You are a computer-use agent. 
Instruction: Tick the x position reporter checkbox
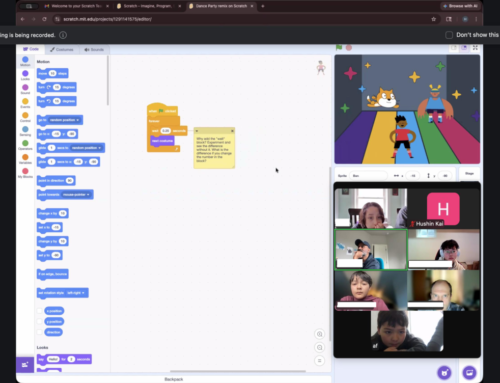40,311
